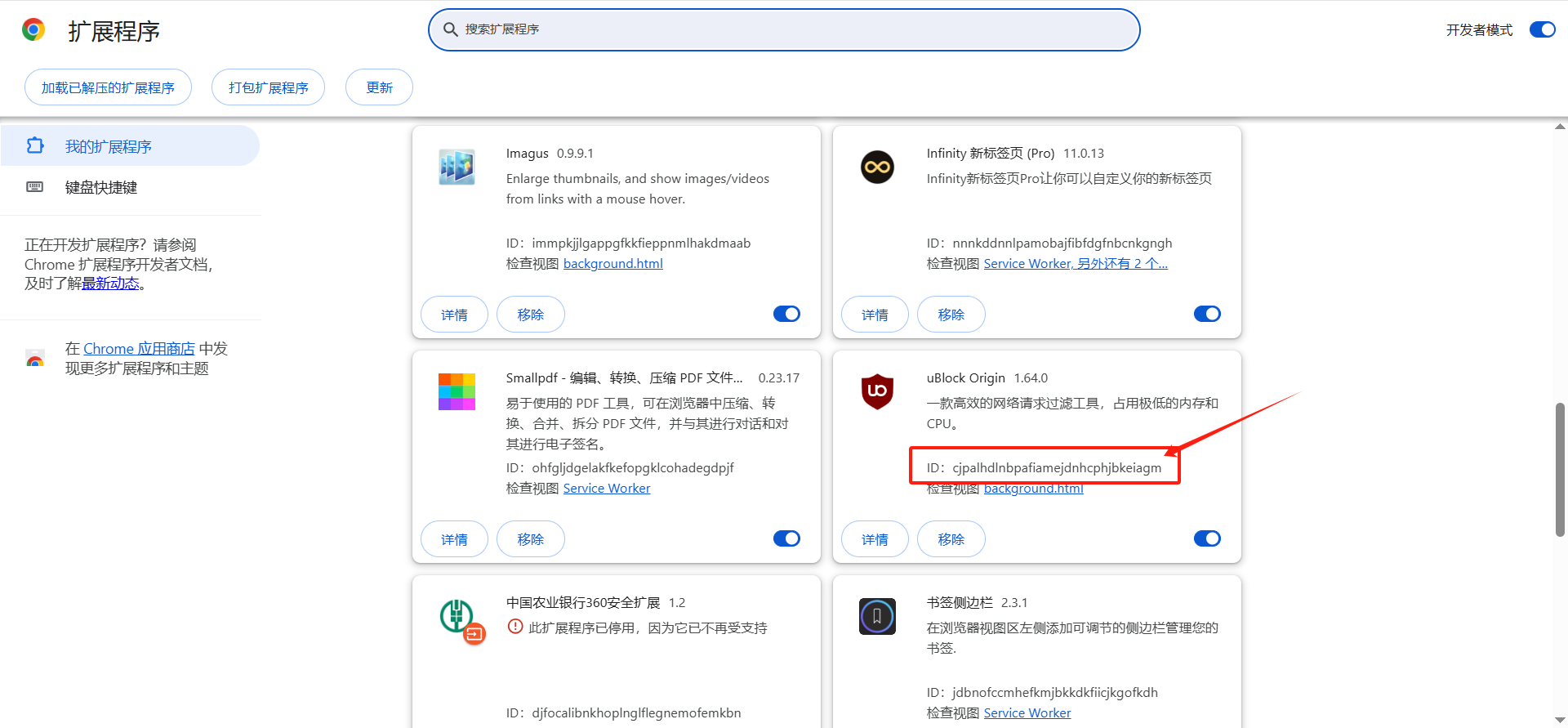
Task: Click the search magnifier icon
Action: pos(450,30)
